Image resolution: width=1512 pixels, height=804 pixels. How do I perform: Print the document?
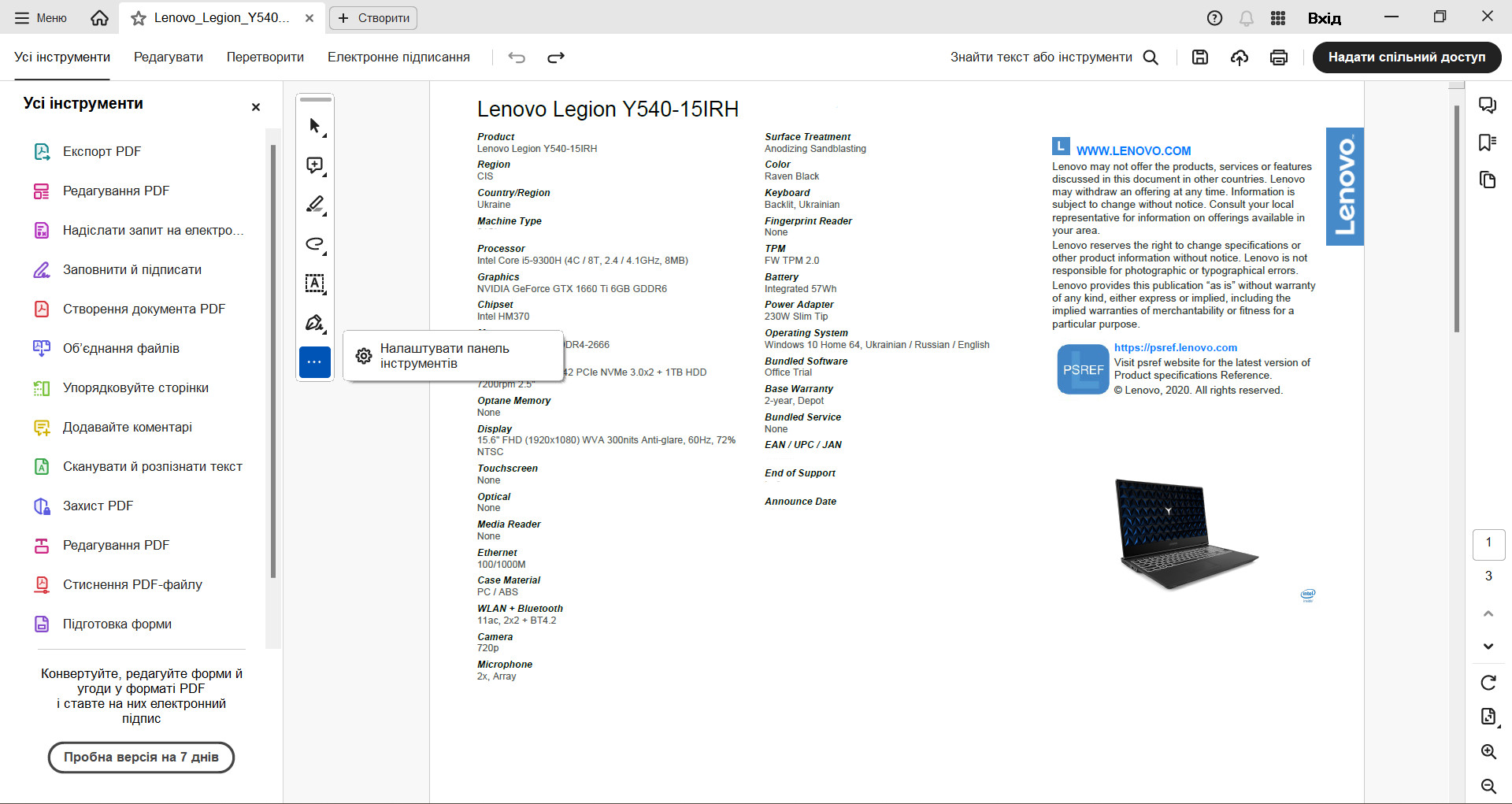coord(1279,57)
